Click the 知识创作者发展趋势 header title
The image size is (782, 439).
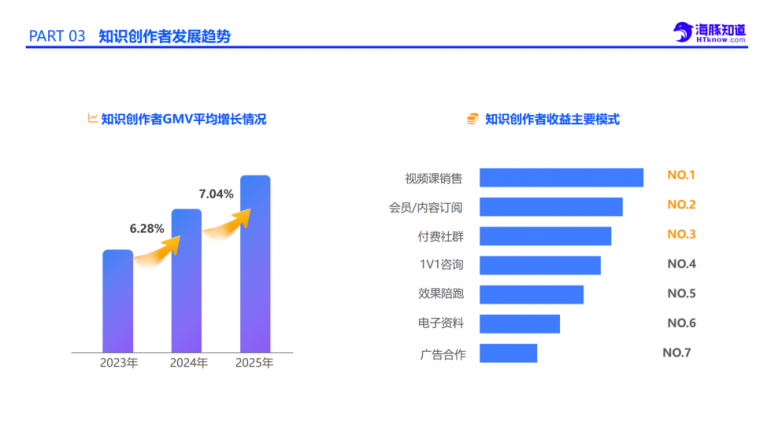point(165,35)
